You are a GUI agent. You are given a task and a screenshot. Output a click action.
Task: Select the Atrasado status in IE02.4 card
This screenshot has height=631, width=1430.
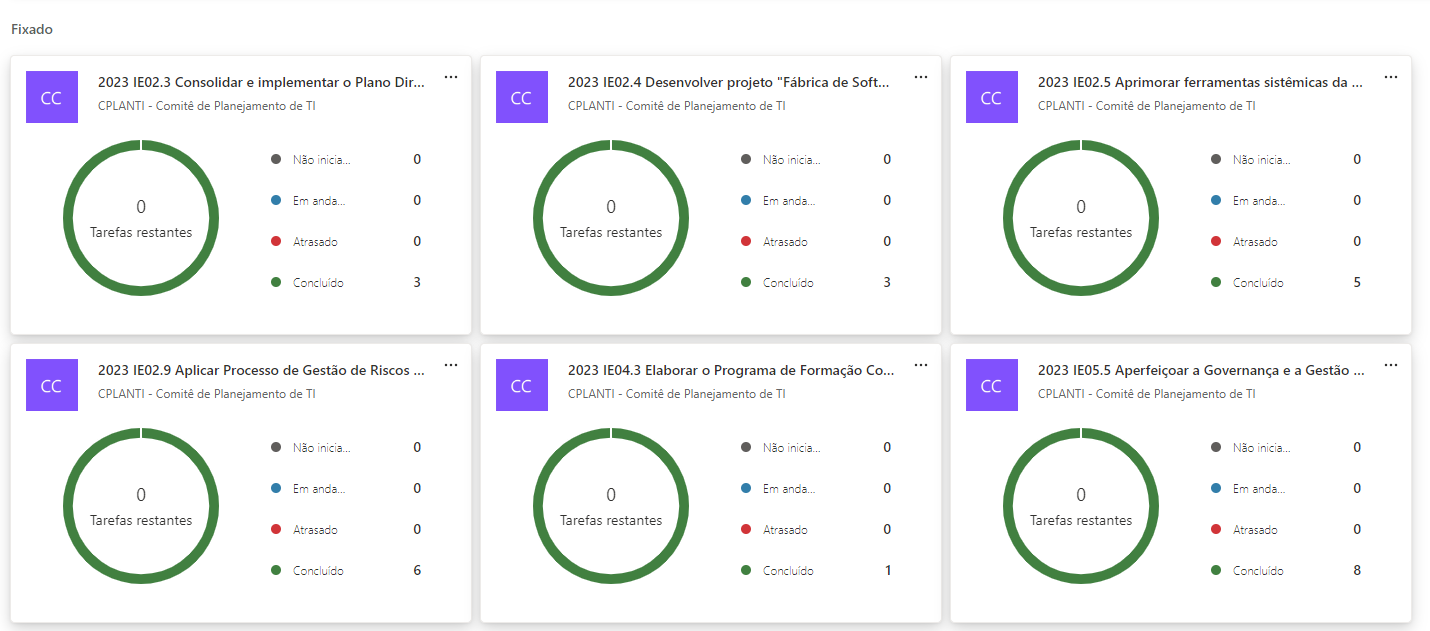[784, 242]
